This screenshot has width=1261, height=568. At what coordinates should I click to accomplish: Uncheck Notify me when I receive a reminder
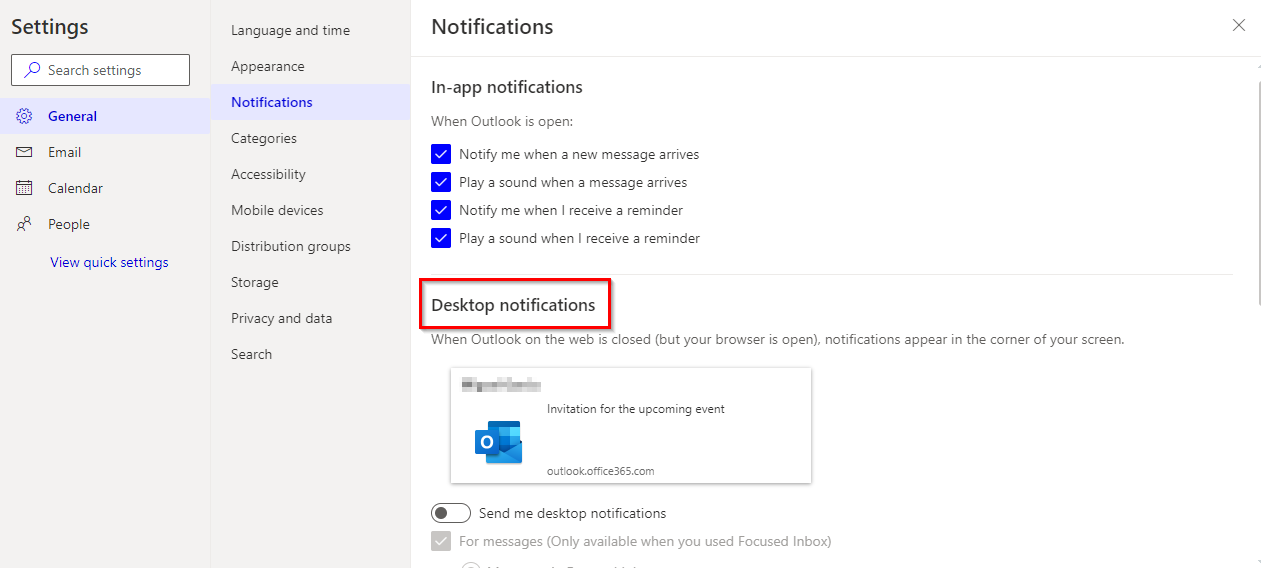point(441,210)
